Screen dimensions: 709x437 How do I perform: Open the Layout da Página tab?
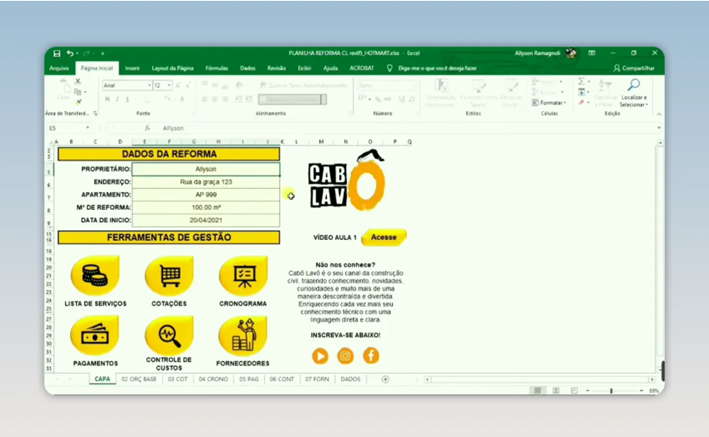point(172,68)
